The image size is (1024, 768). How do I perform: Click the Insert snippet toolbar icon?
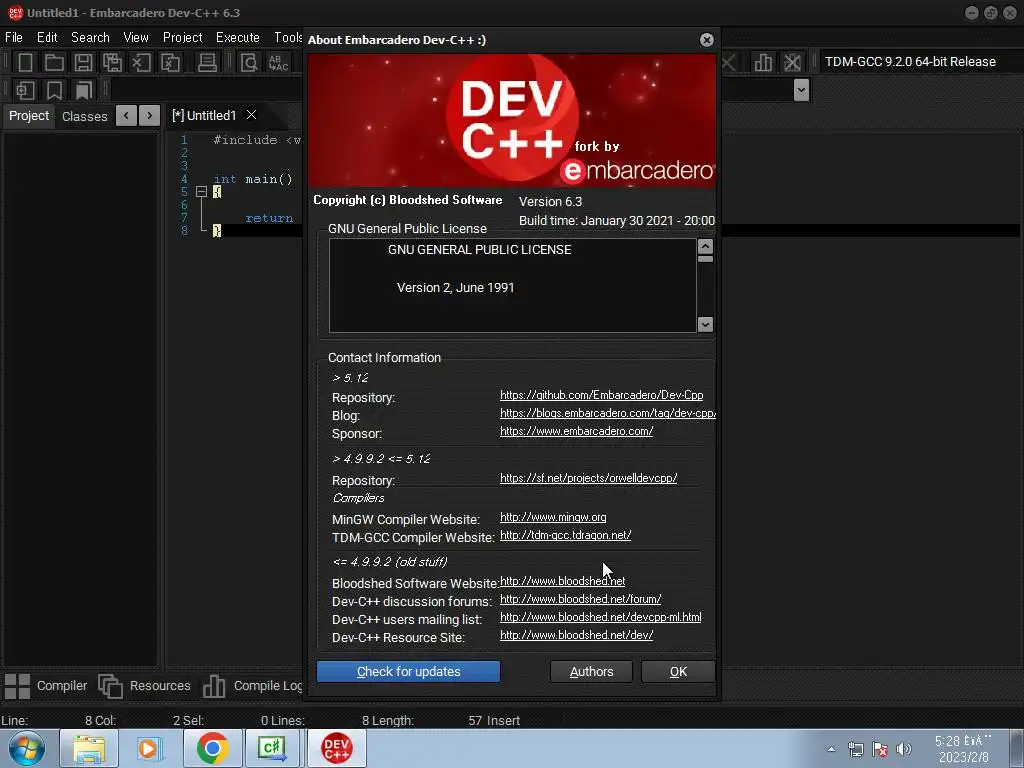point(25,90)
